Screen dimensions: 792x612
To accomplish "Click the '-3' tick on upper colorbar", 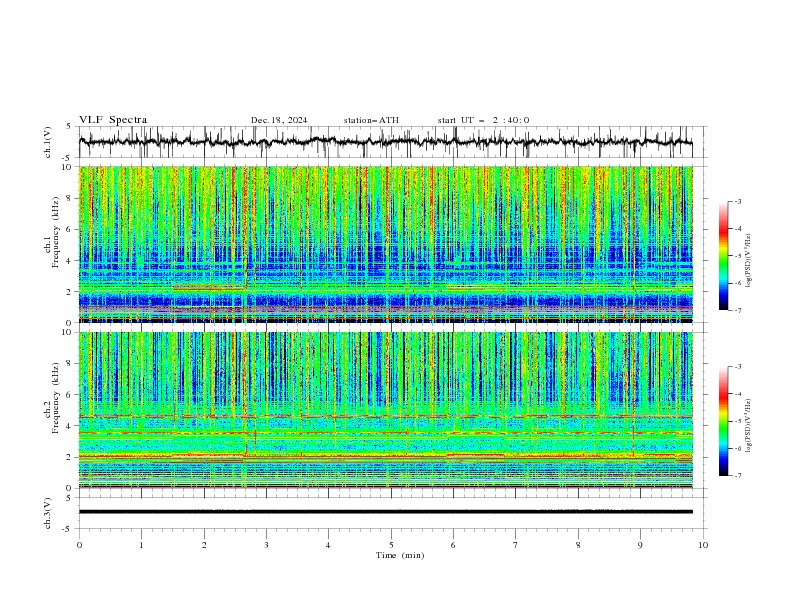I will (737, 201).
